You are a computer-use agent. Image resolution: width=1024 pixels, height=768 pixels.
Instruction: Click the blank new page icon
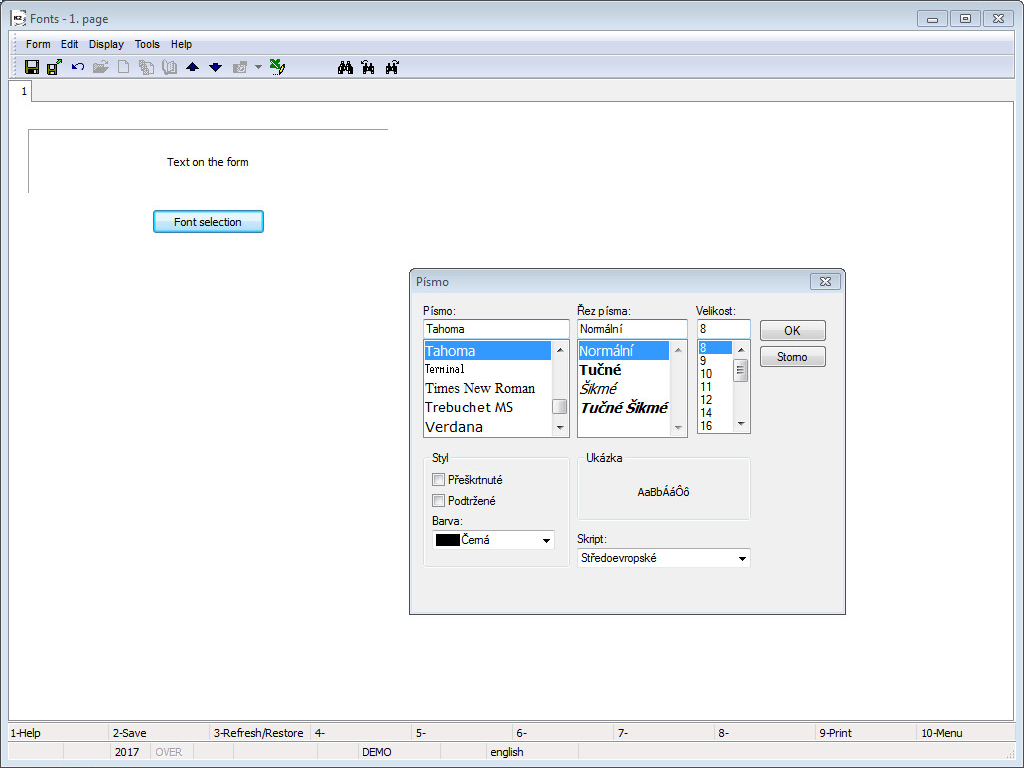(123, 67)
